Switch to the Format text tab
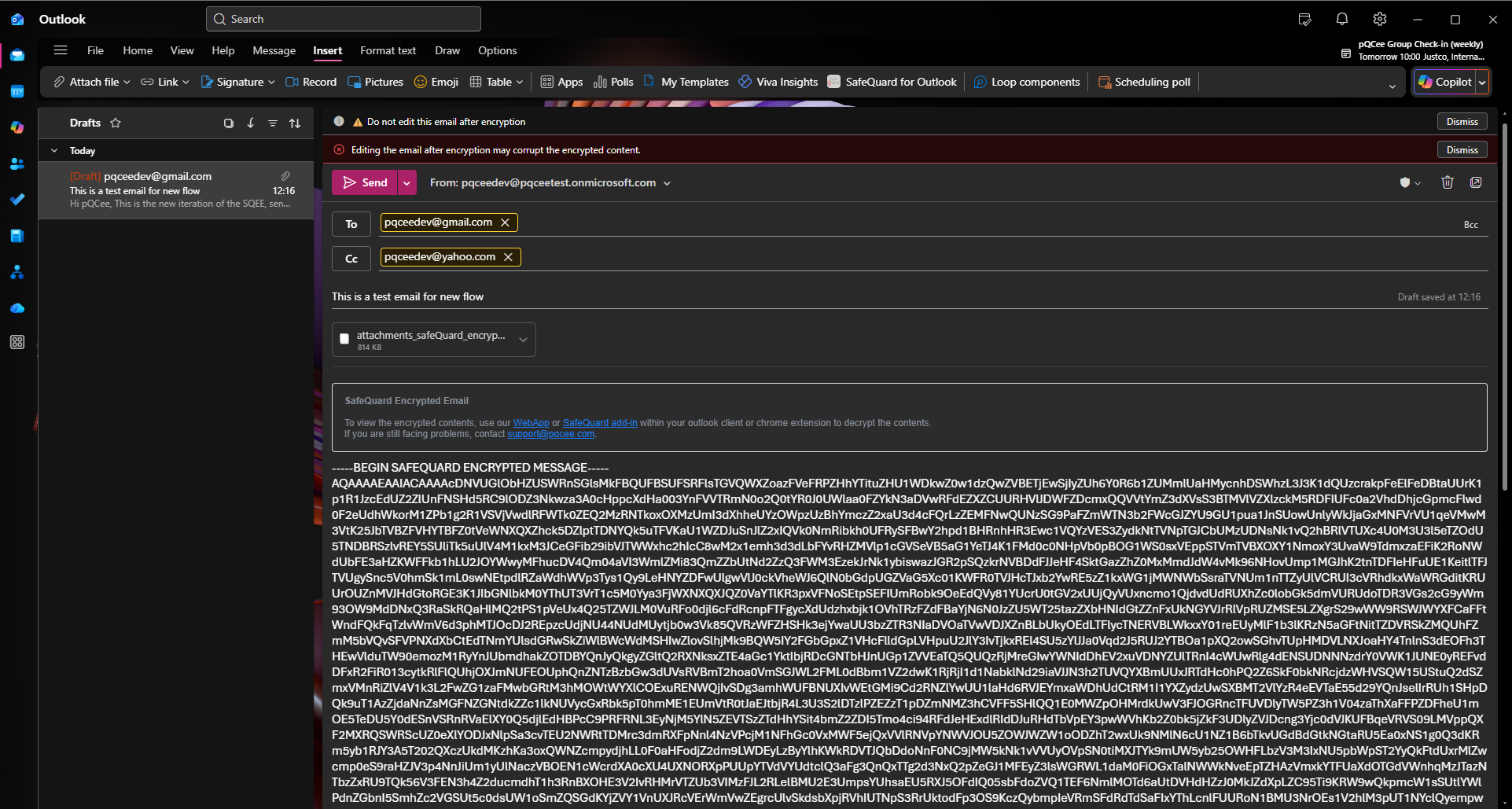 pos(388,50)
